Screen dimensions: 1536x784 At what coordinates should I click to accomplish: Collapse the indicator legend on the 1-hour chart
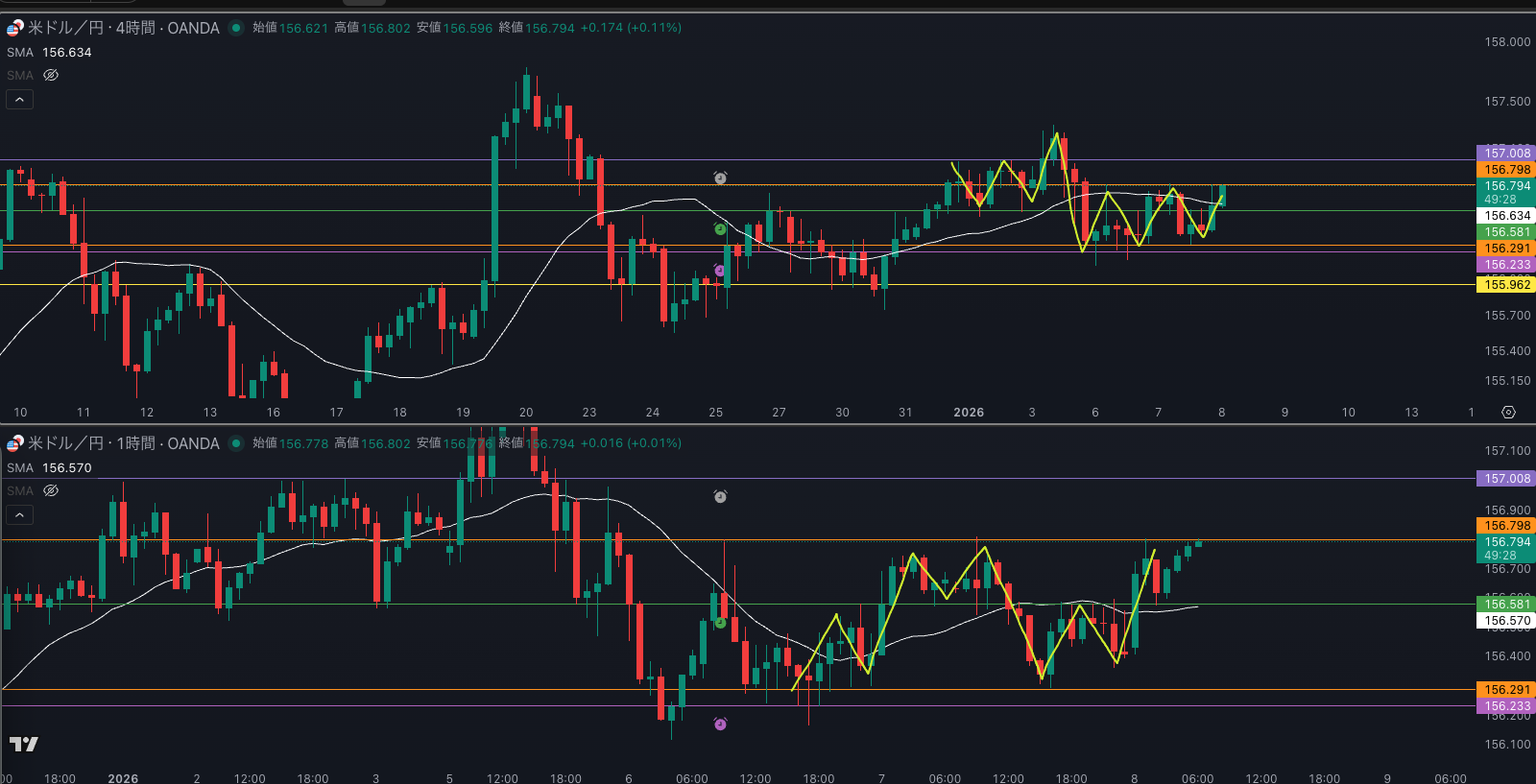pos(19,514)
